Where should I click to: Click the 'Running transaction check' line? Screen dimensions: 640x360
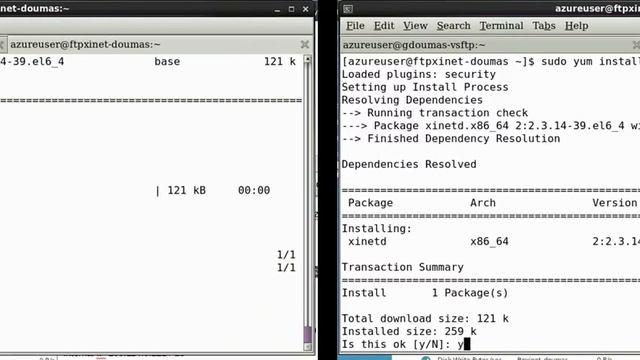(435, 113)
